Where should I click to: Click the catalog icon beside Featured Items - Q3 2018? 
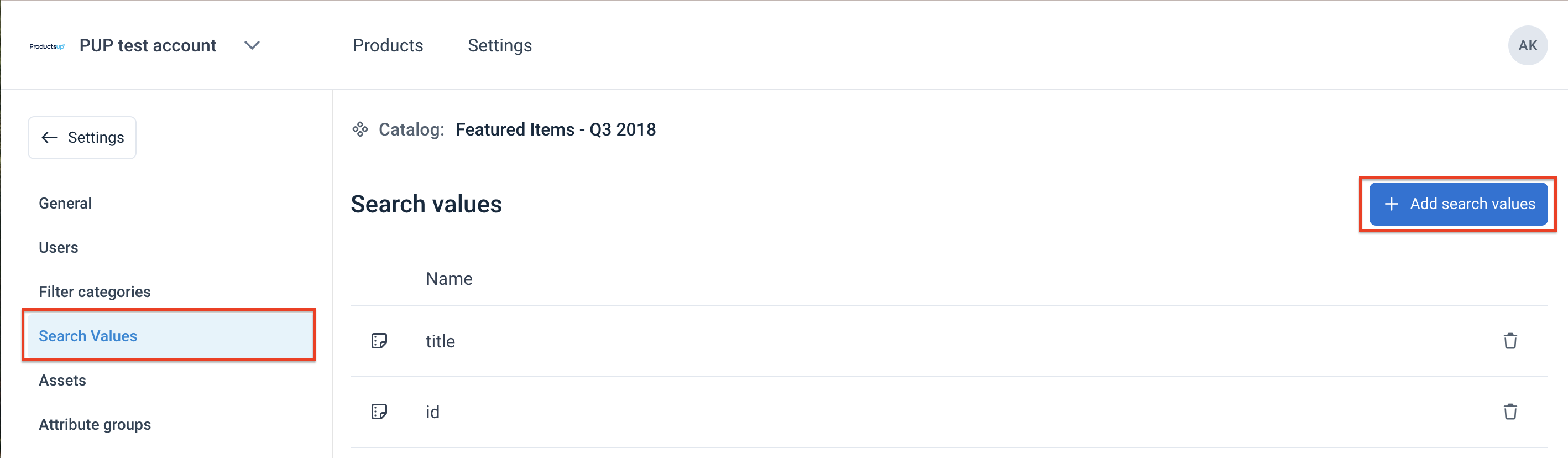tap(360, 129)
